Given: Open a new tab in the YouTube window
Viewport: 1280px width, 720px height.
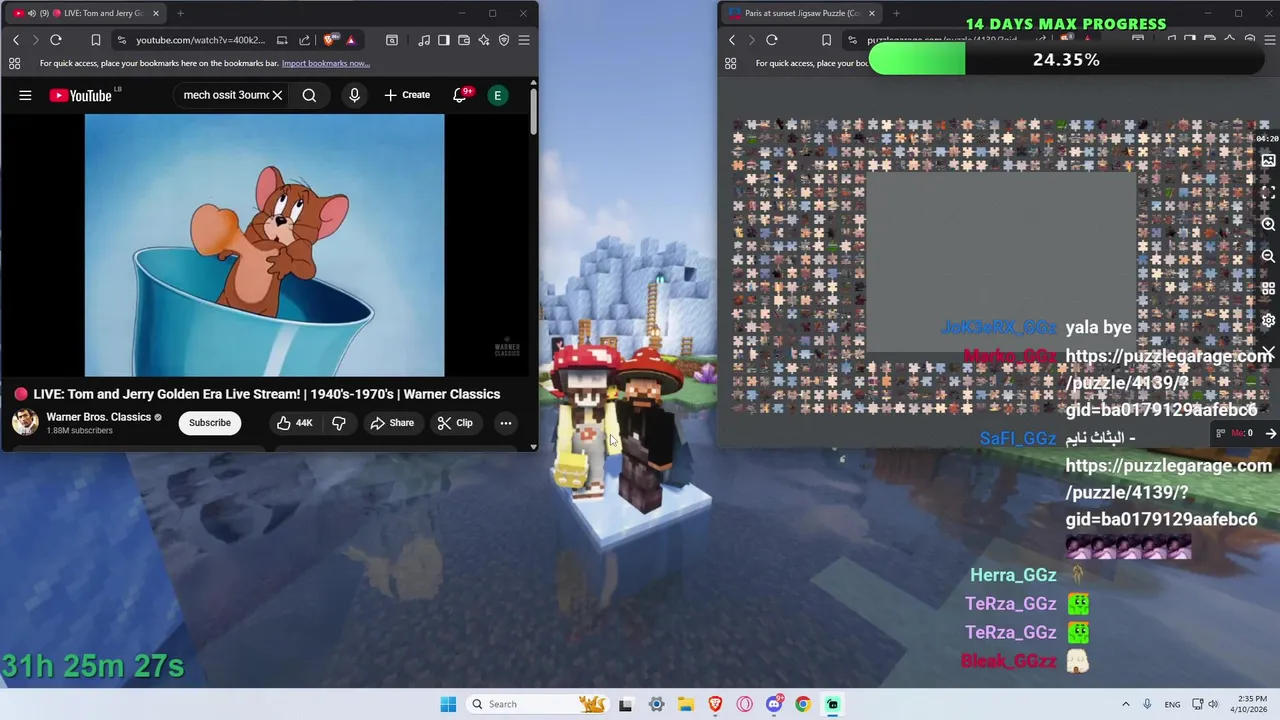Looking at the screenshot, I should click(x=180, y=13).
